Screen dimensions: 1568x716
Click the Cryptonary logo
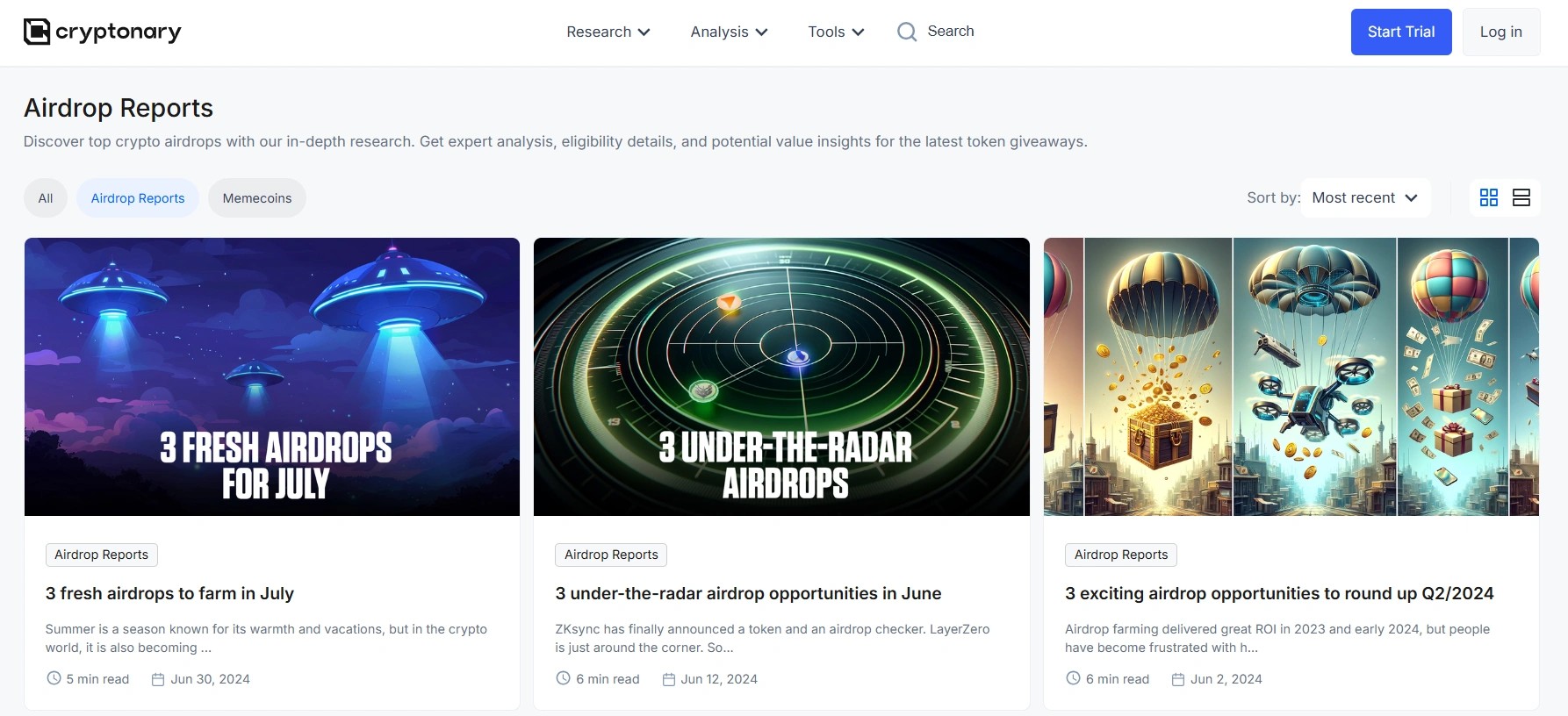[102, 32]
